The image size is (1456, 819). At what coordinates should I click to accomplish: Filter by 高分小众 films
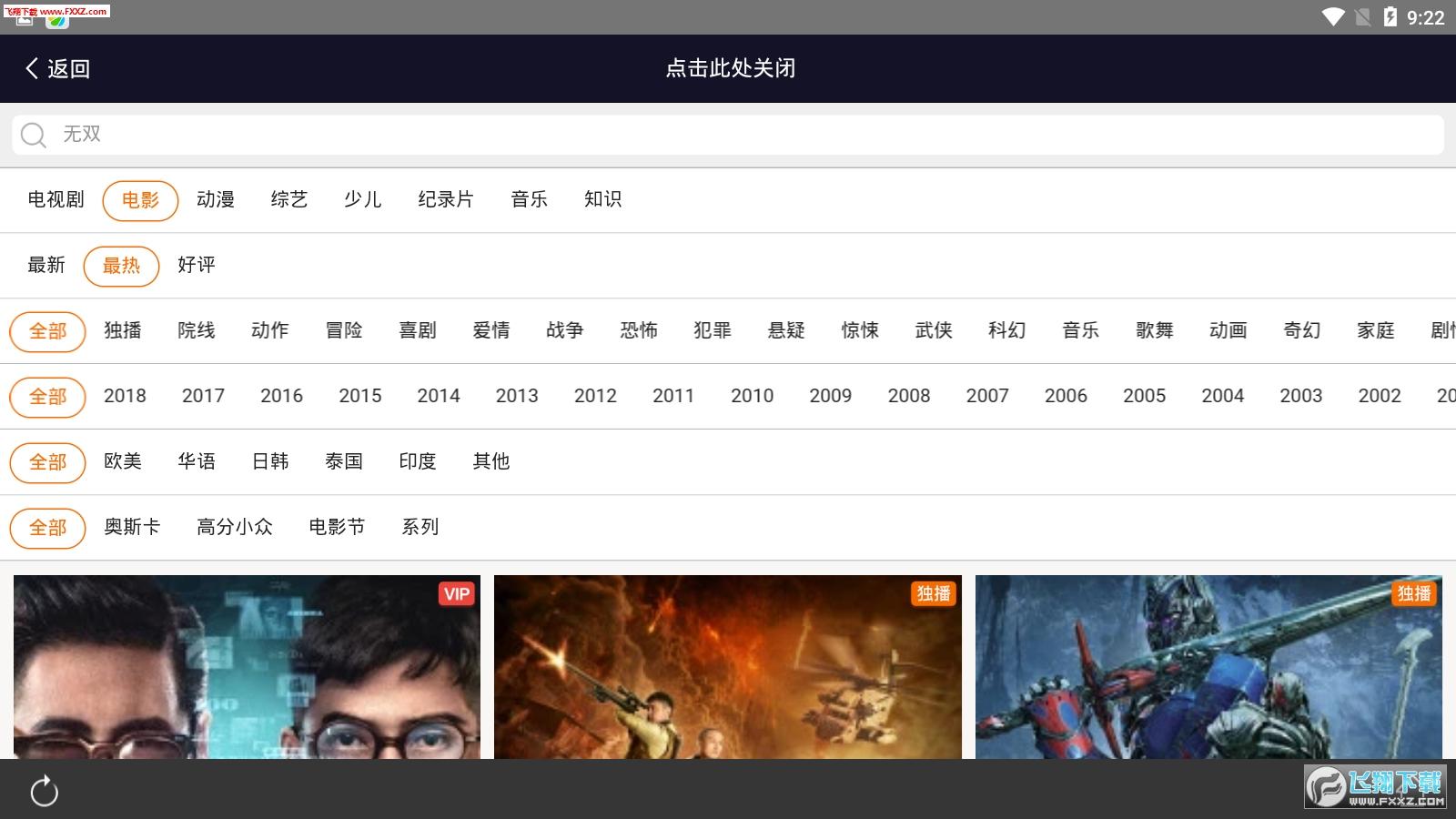(235, 527)
